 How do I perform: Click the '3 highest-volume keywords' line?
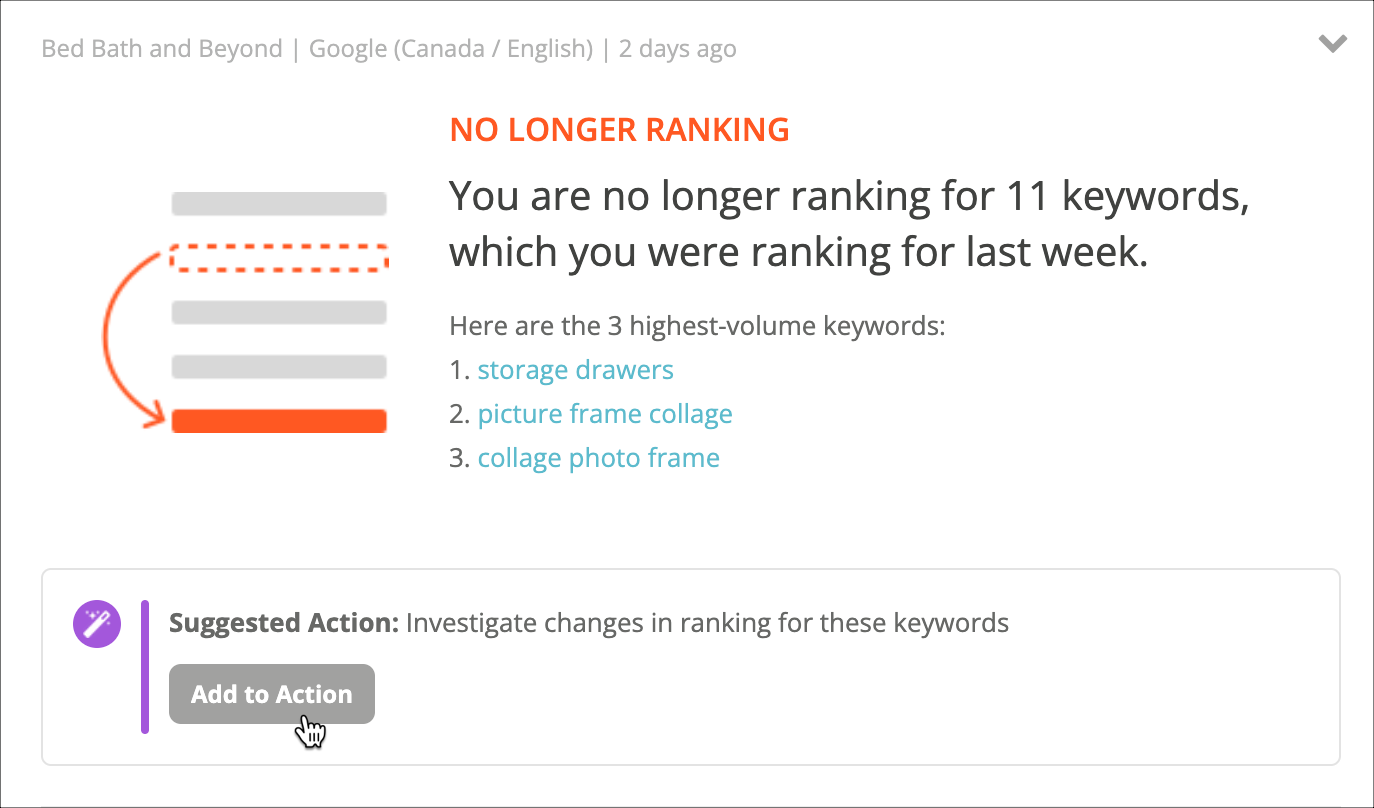[x=697, y=326]
